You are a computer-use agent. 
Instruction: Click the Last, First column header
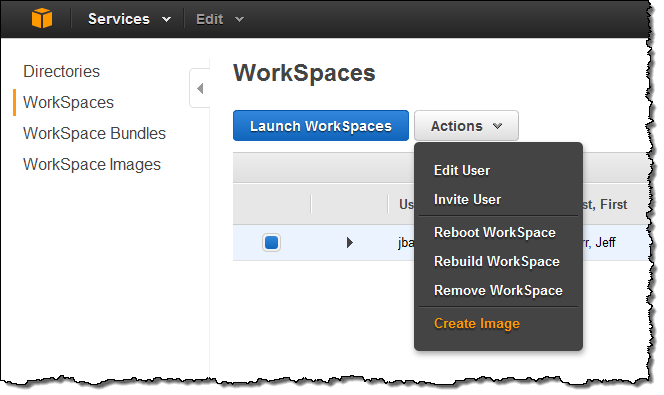point(605,204)
